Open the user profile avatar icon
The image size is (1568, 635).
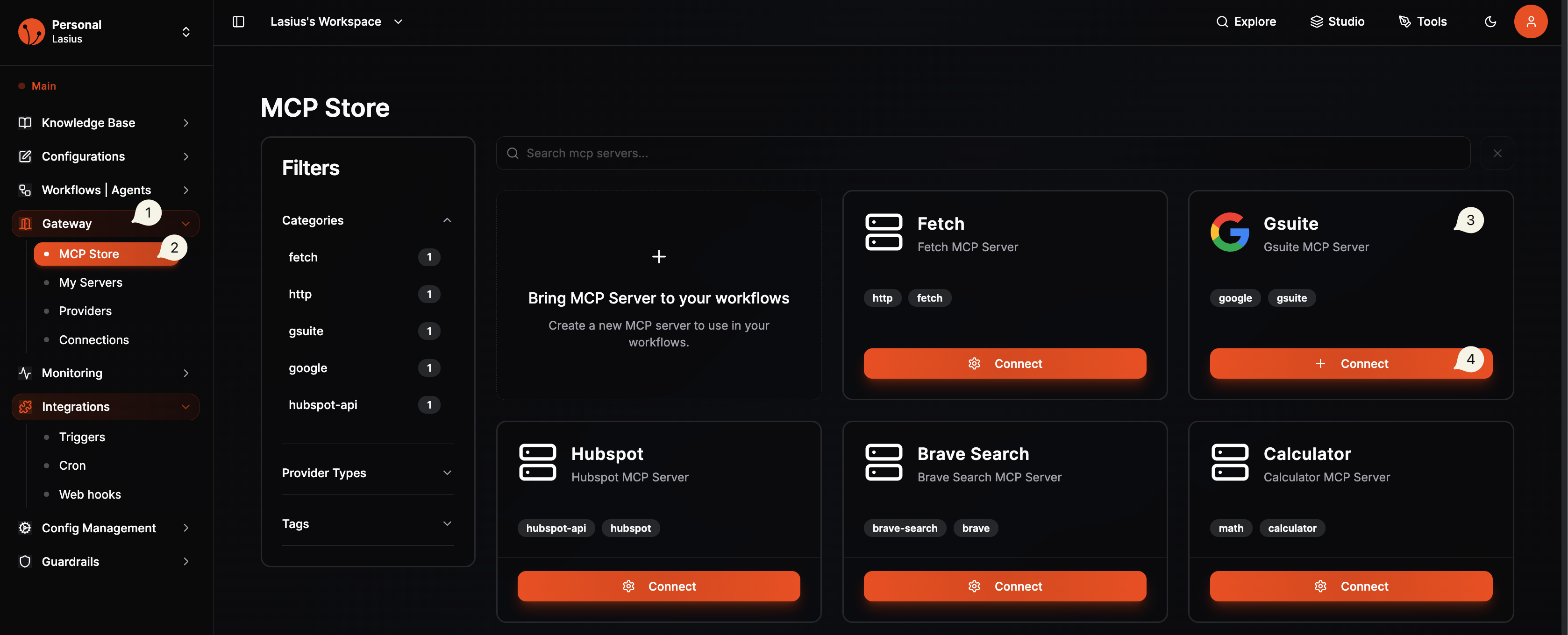1531,21
